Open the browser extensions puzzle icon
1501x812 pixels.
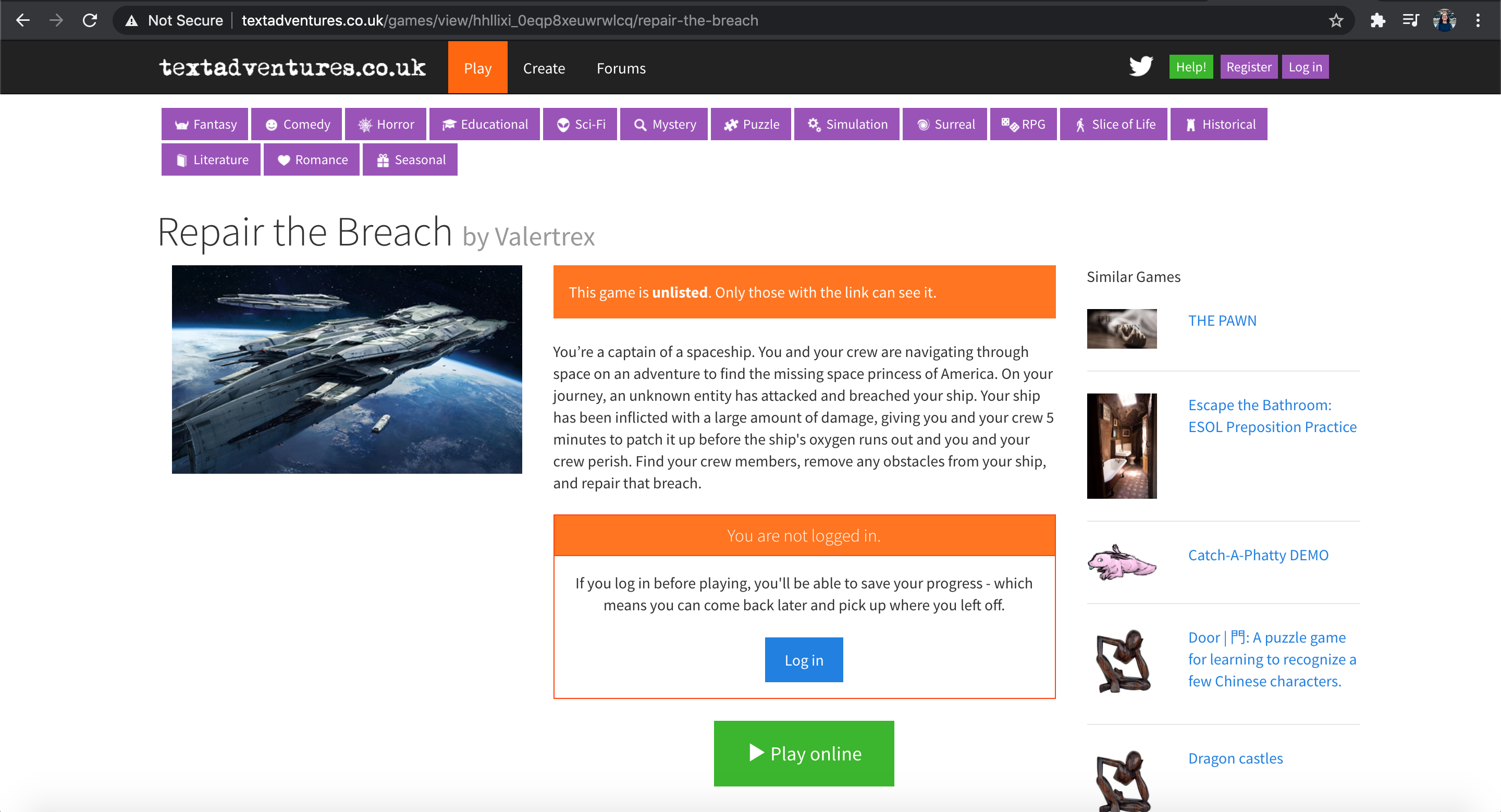click(x=1377, y=20)
